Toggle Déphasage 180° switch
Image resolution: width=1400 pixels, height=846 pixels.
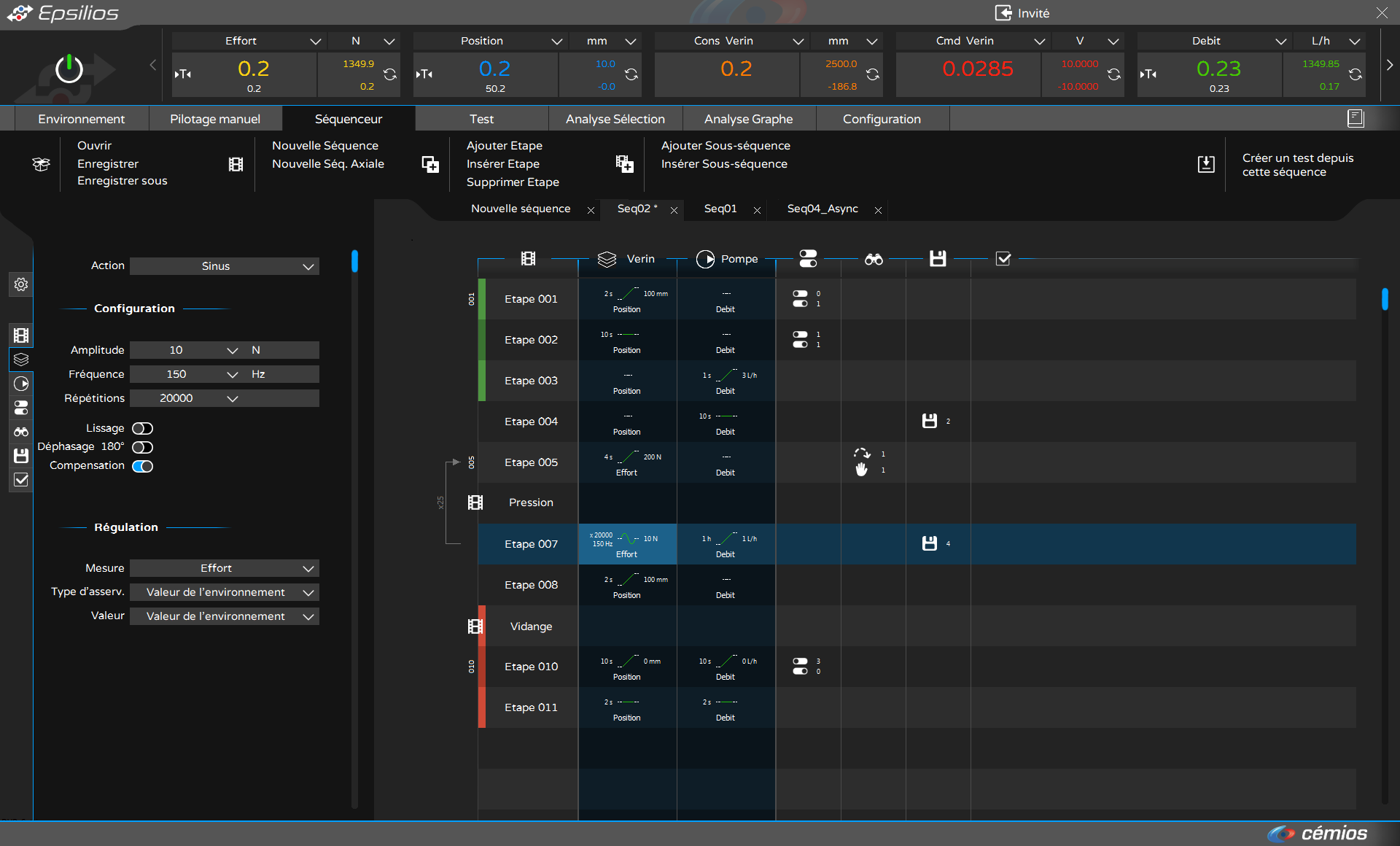(x=142, y=447)
